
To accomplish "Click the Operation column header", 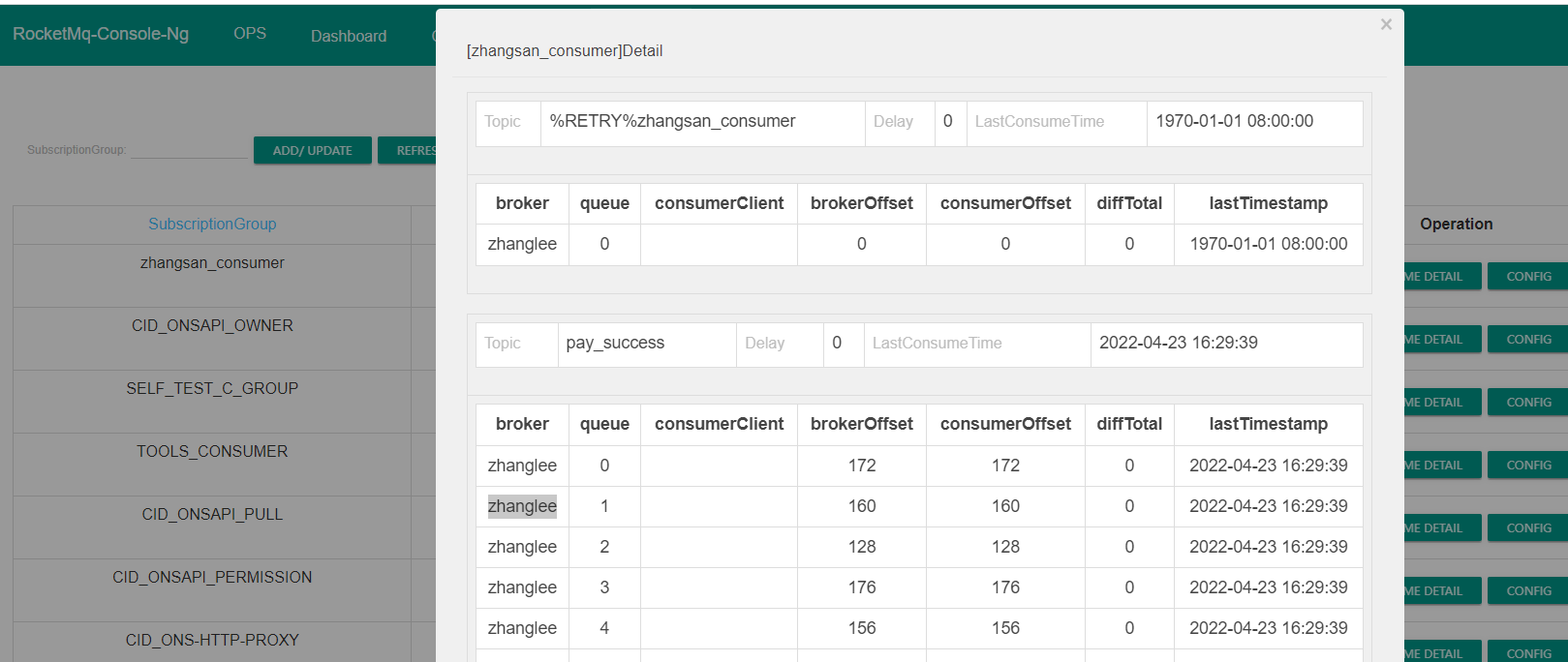I will pos(1456,224).
